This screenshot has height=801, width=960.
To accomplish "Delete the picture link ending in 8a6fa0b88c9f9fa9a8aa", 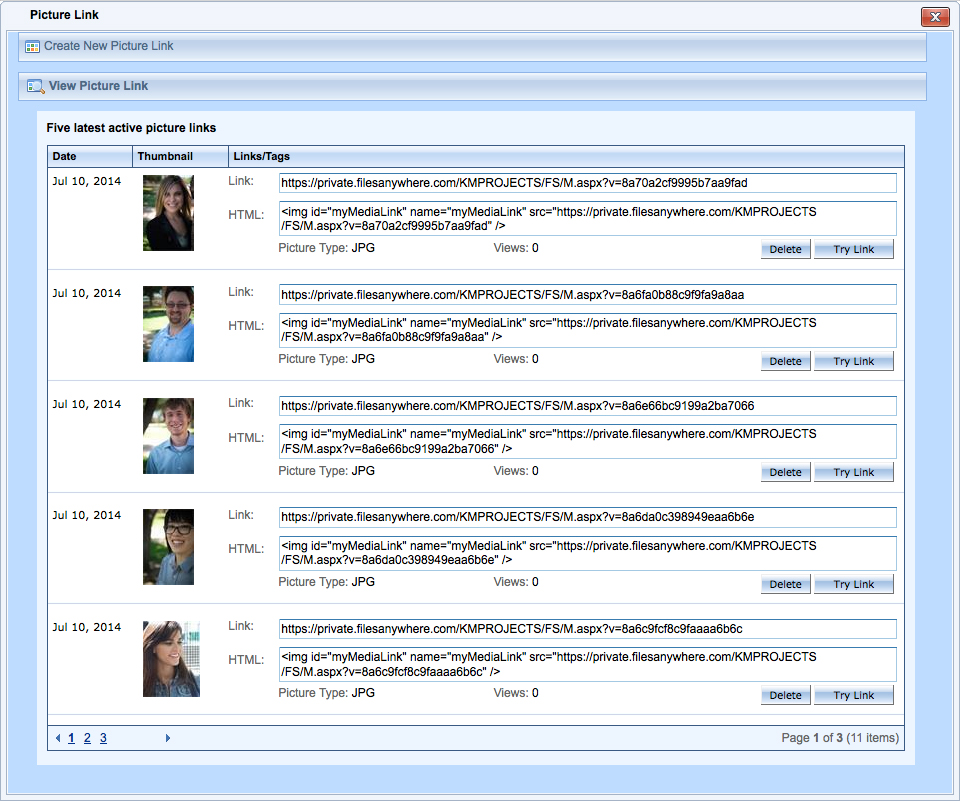I will coord(786,361).
